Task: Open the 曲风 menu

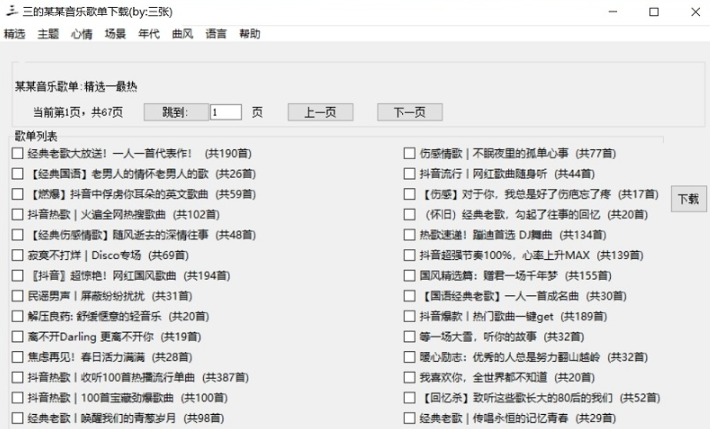Action: [182, 34]
